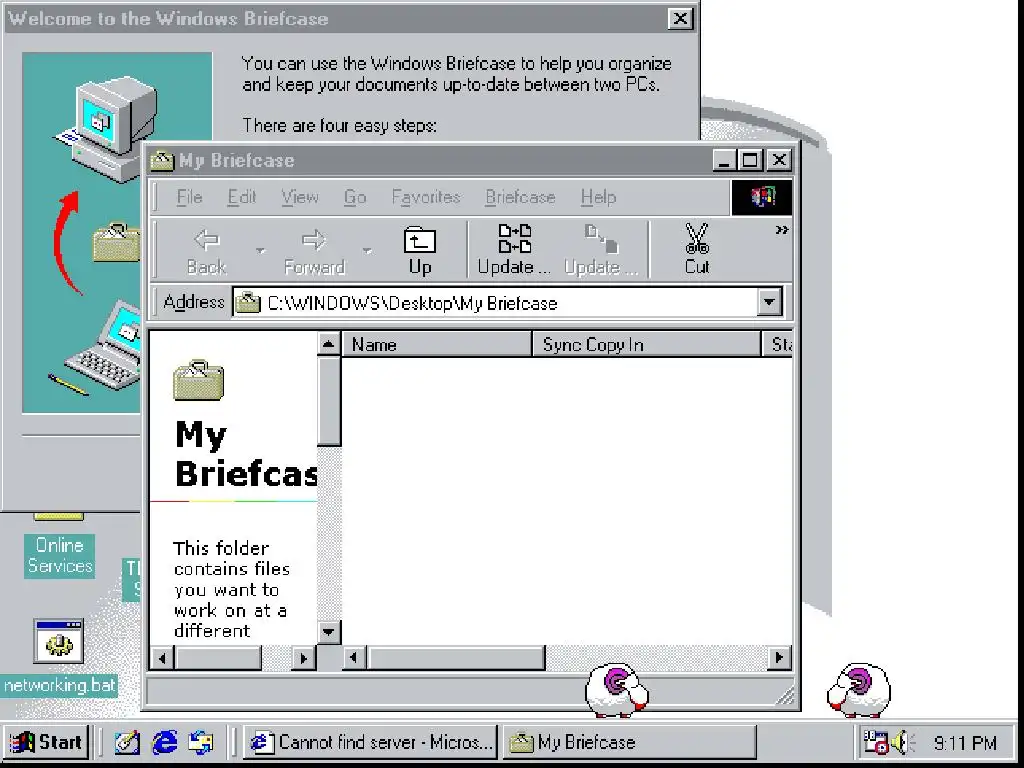Open the Favorites menu
The width and height of the screenshot is (1024, 768).
(426, 197)
